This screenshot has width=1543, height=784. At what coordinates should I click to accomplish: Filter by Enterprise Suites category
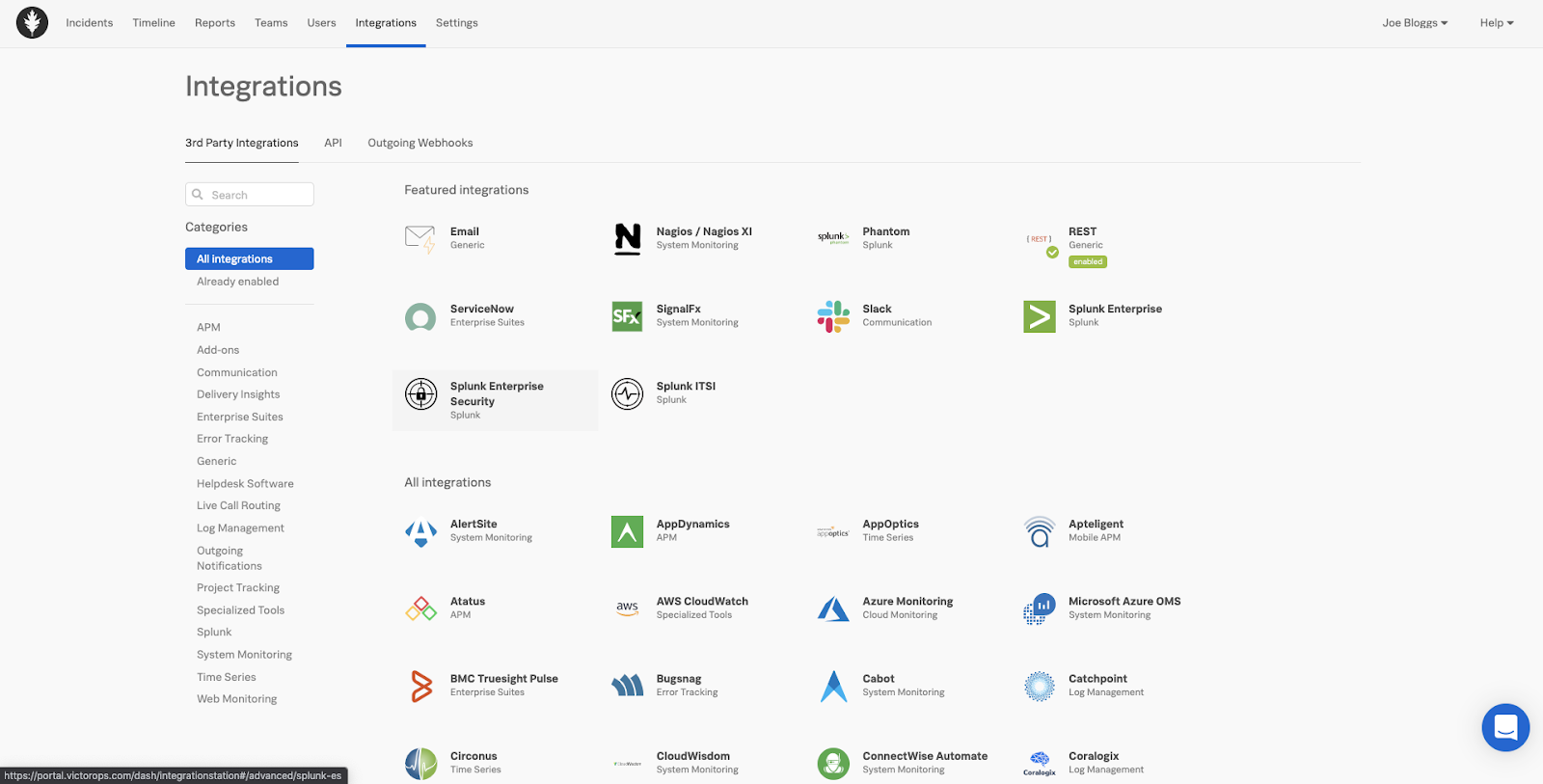[240, 417]
